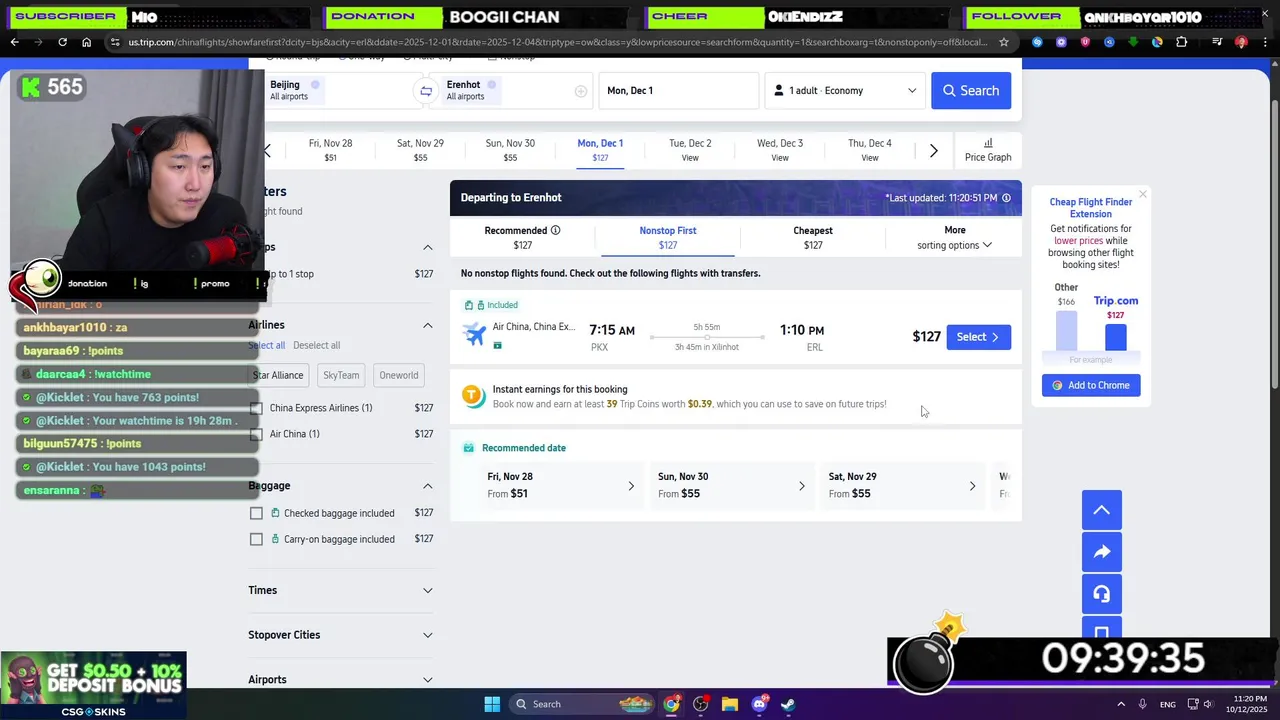Check the Air China filter

coord(257,434)
